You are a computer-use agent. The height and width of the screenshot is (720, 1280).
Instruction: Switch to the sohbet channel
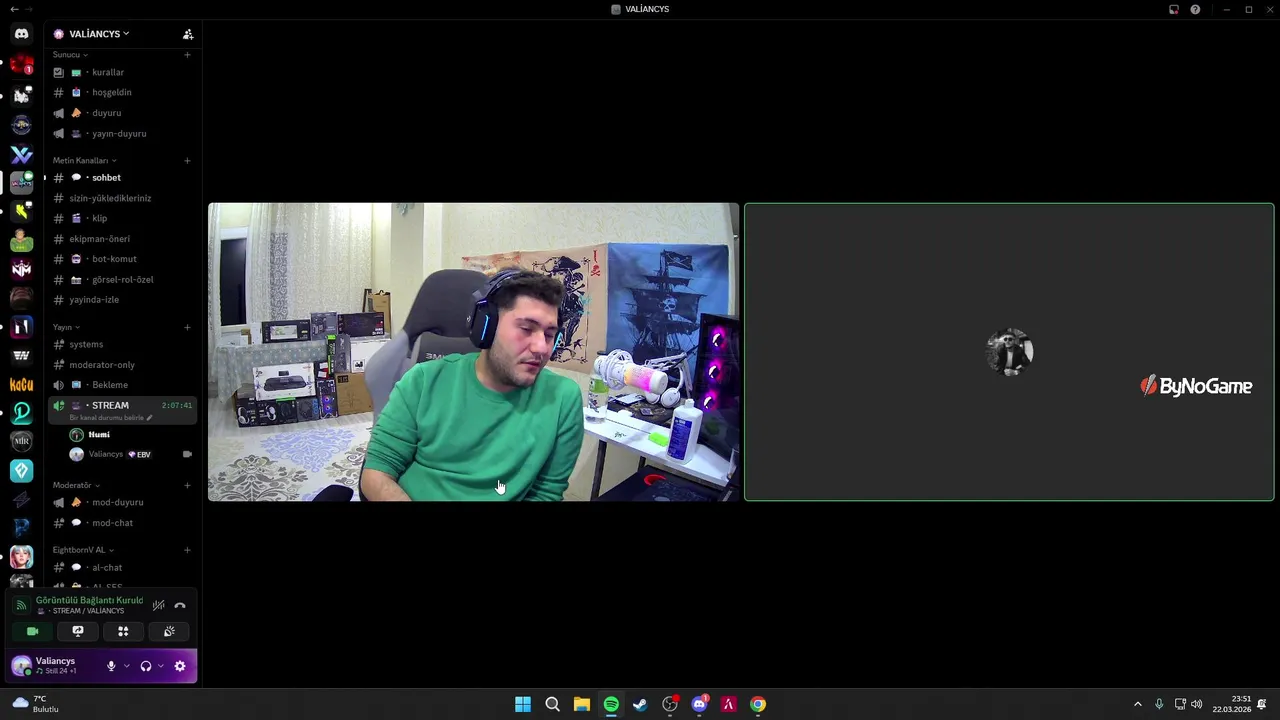(x=122, y=178)
